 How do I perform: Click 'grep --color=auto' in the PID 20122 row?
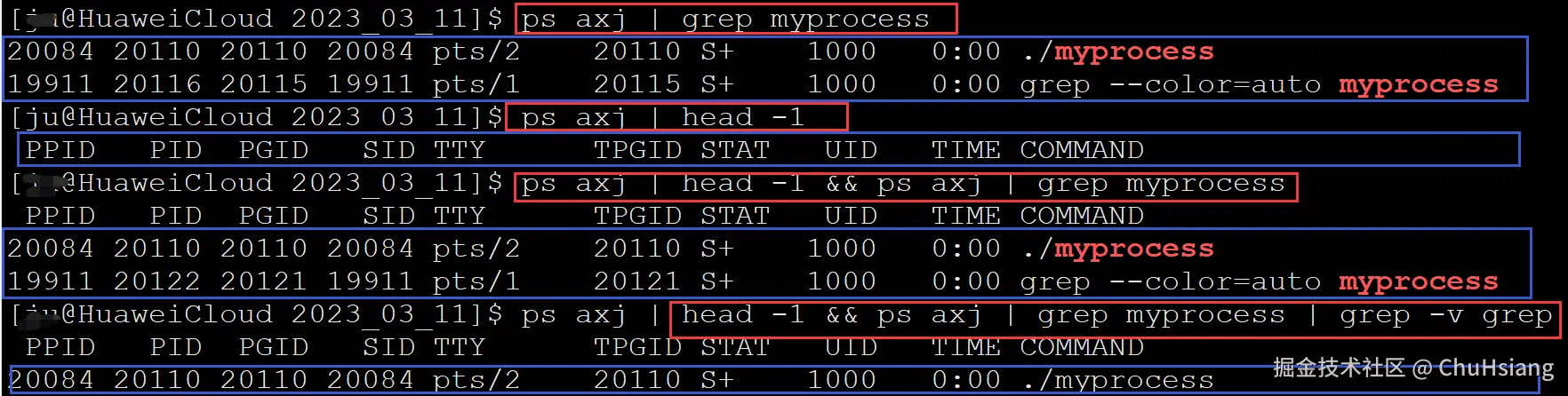click(1171, 282)
